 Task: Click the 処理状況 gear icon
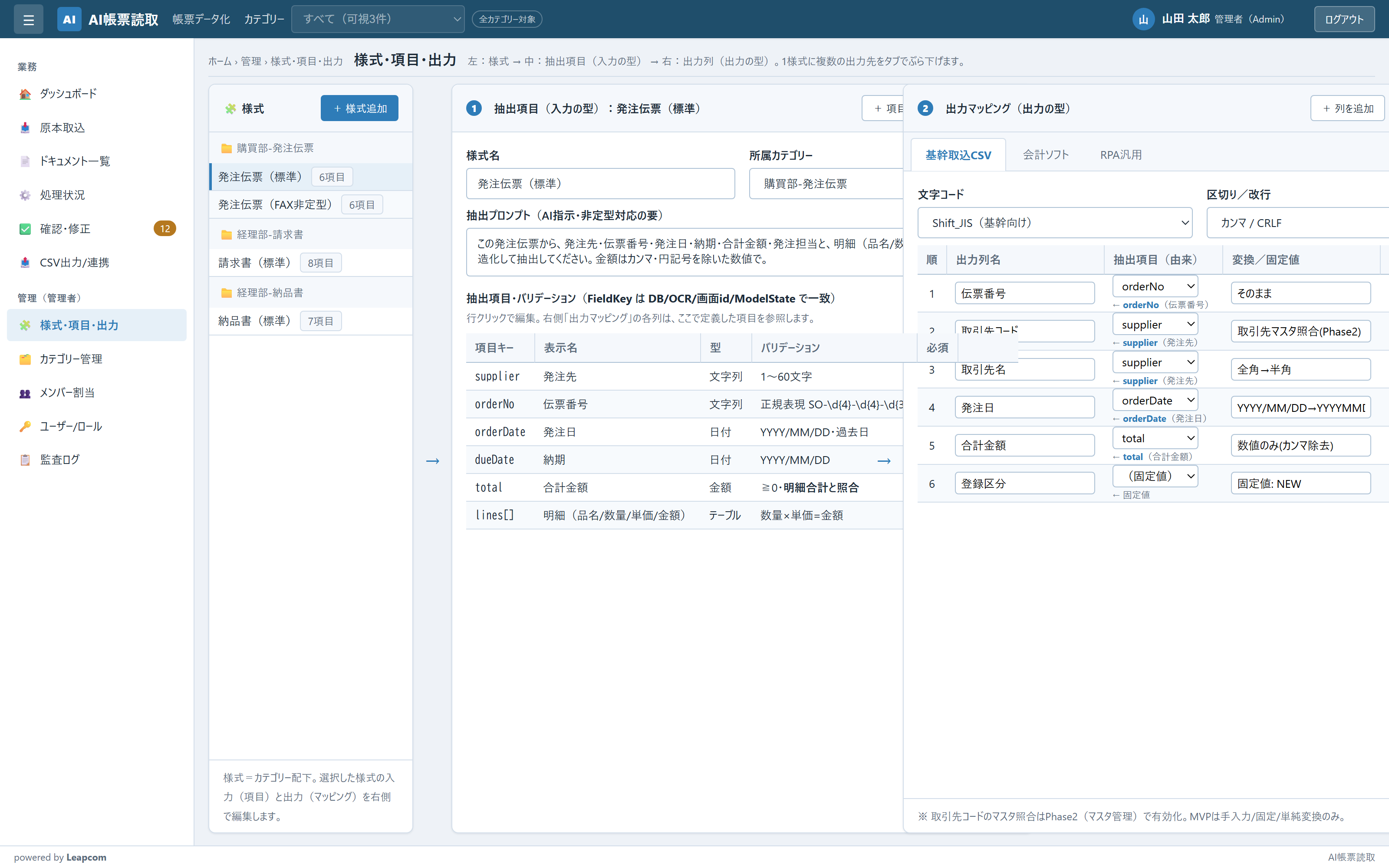pyautogui.click(x=25, y=195)
